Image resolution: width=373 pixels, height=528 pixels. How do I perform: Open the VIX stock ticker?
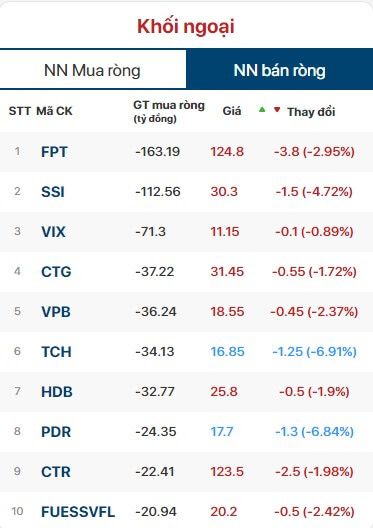tap(53, 232)
